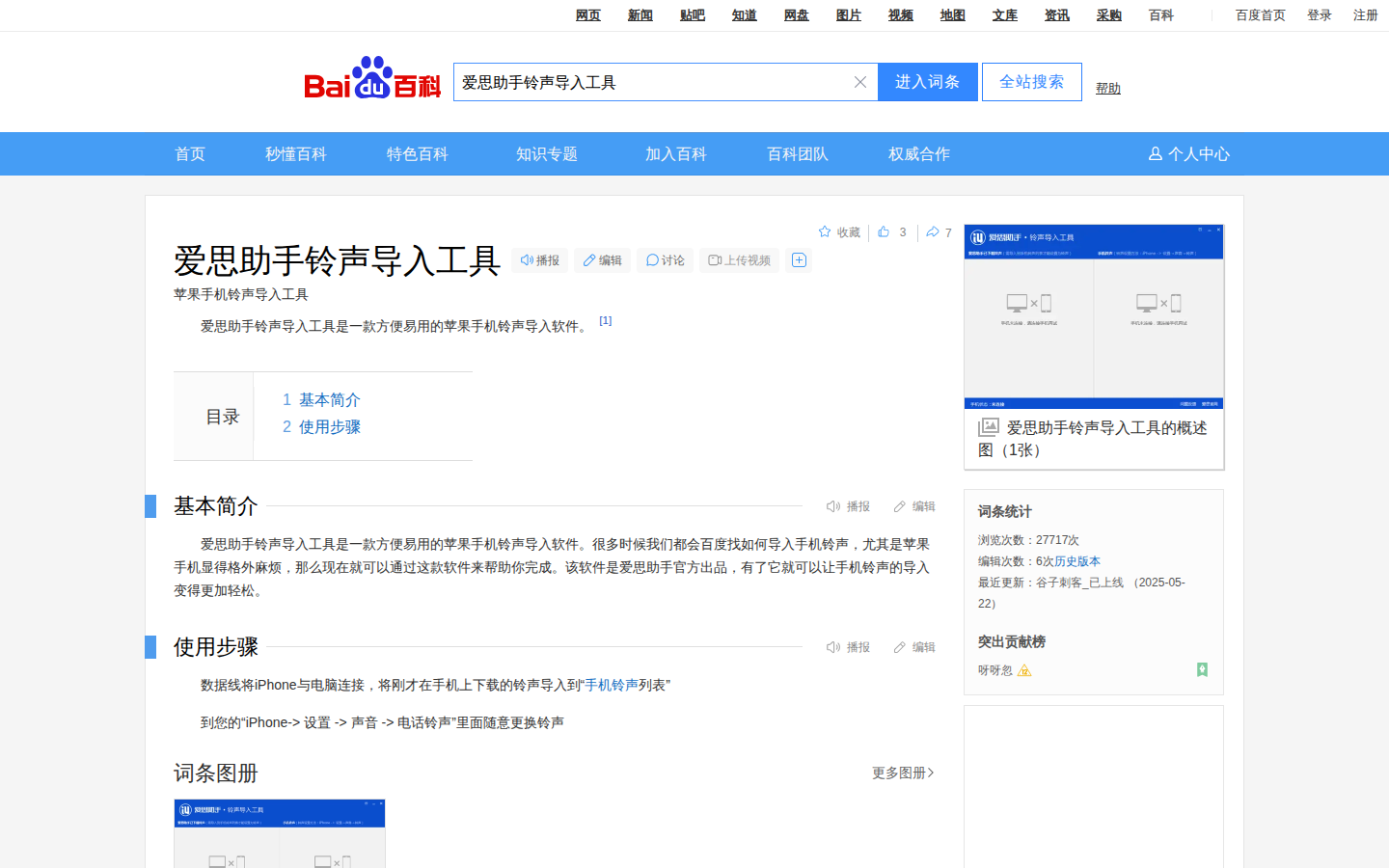Go to 视频 in the top bar
The height and width of the screenshot is (868, 1389).
click(901, 15)
